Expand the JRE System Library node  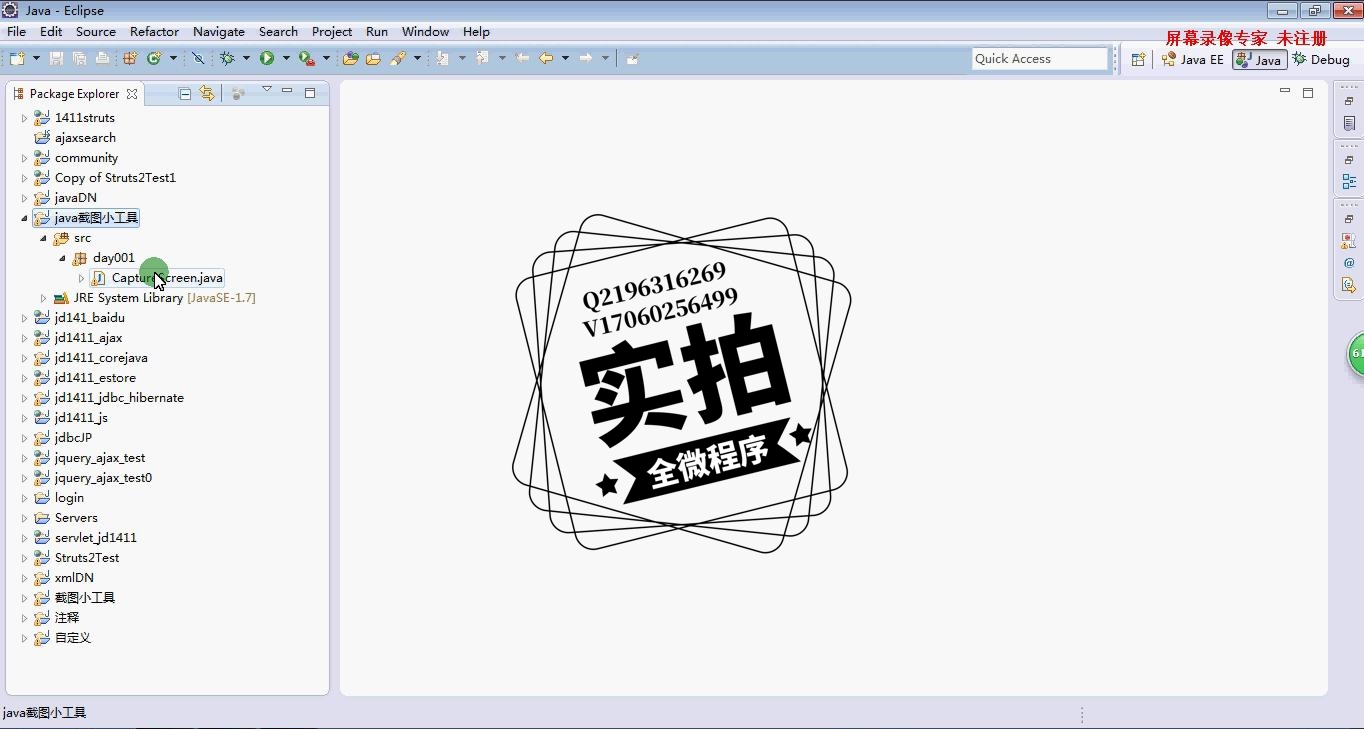coord(43,297)
